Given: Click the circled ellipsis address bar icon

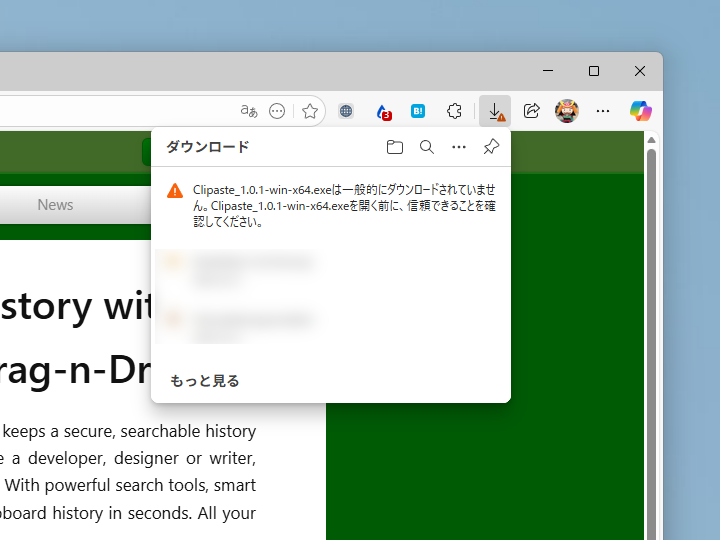Looking at the screenshot, I should coord(277,111).
